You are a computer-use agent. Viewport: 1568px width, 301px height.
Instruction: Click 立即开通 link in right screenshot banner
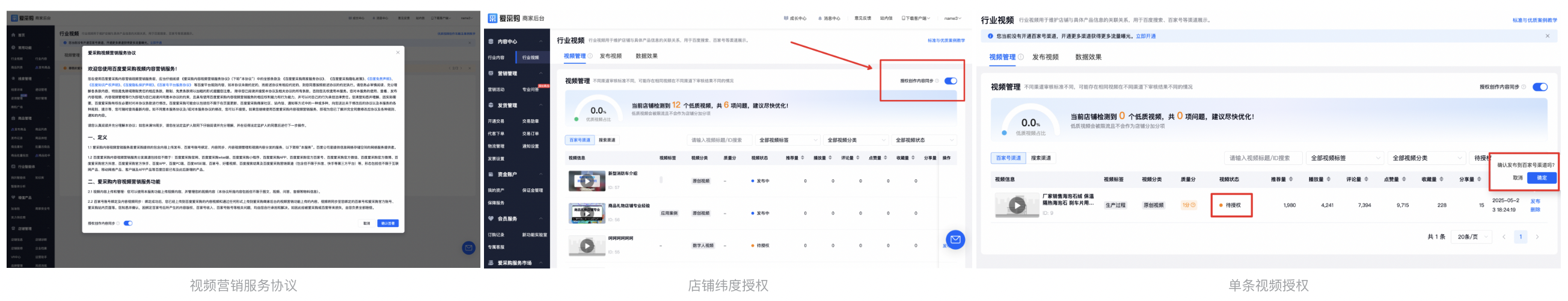pos(1145,36)
